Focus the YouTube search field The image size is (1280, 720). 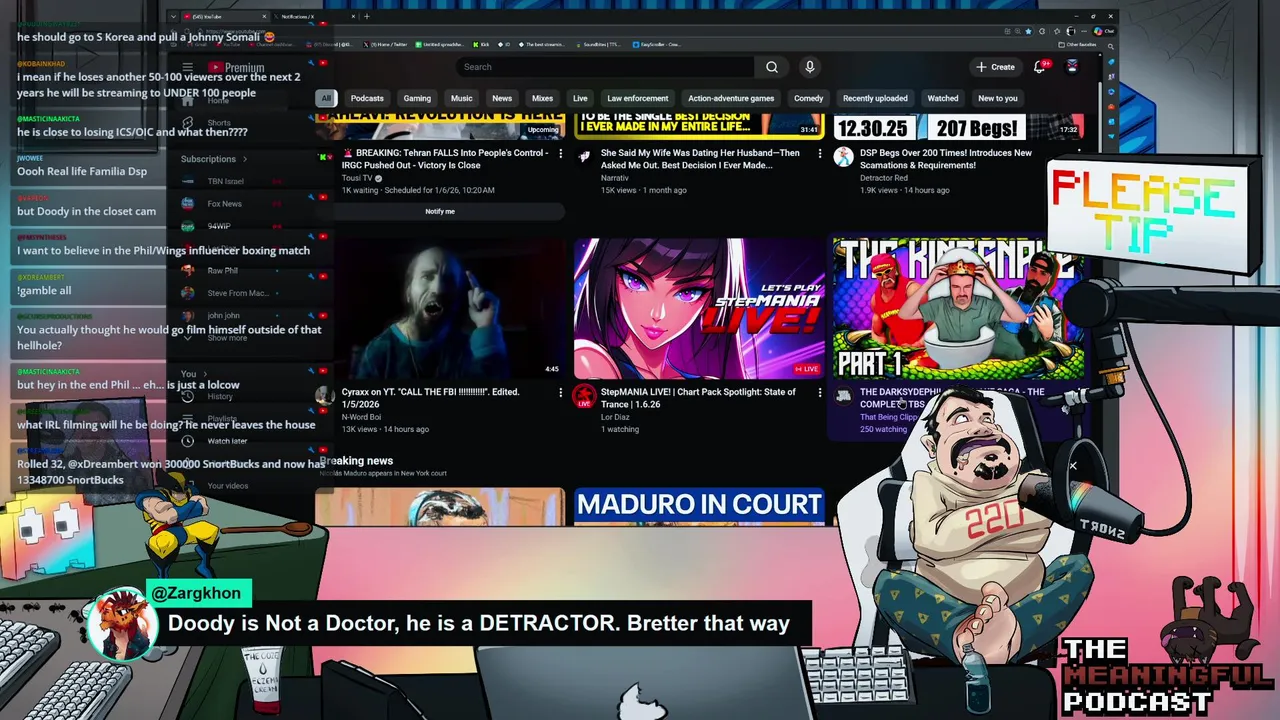[606, 67]
